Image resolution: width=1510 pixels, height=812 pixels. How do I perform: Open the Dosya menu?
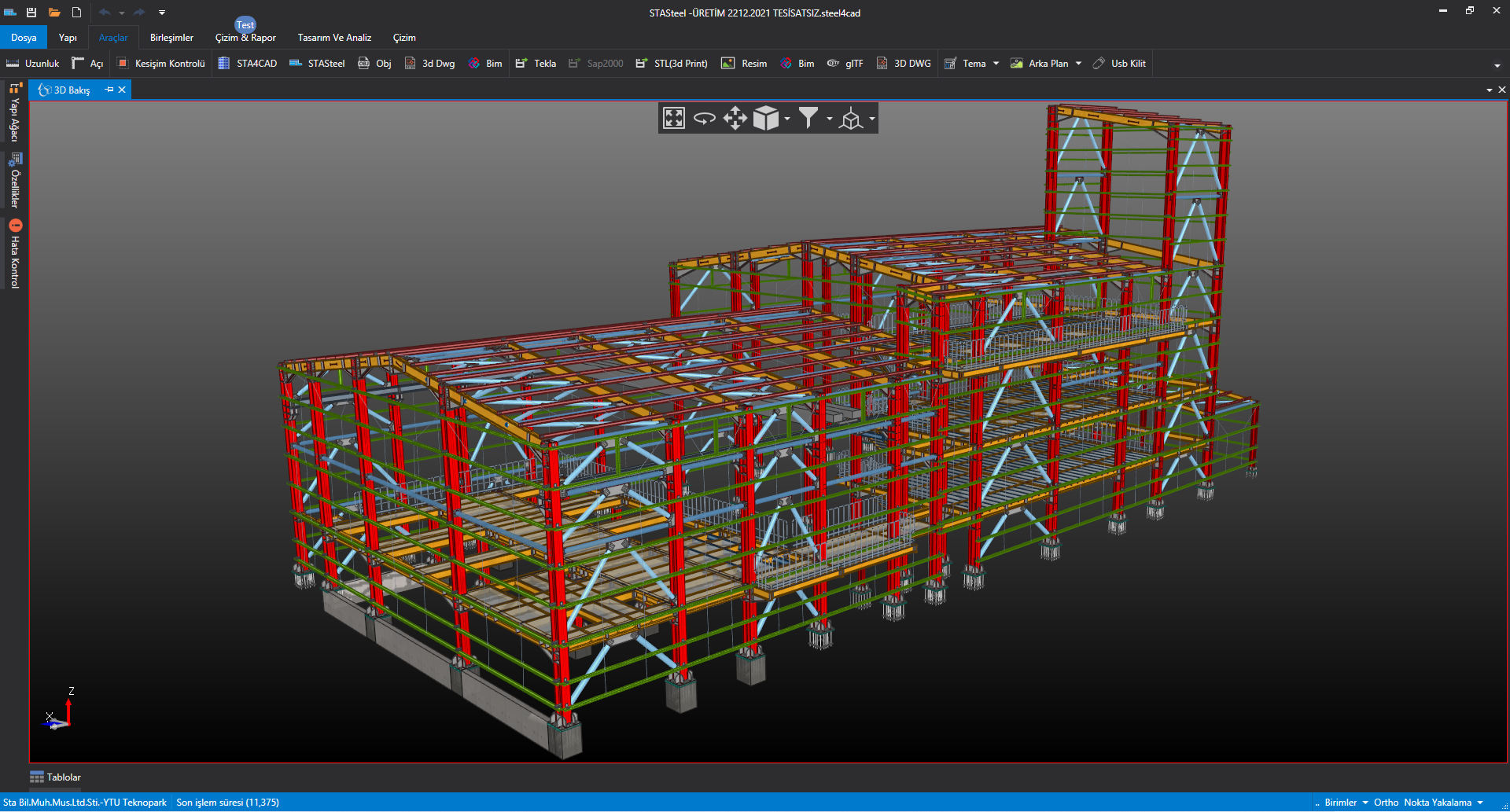[24, 38]
